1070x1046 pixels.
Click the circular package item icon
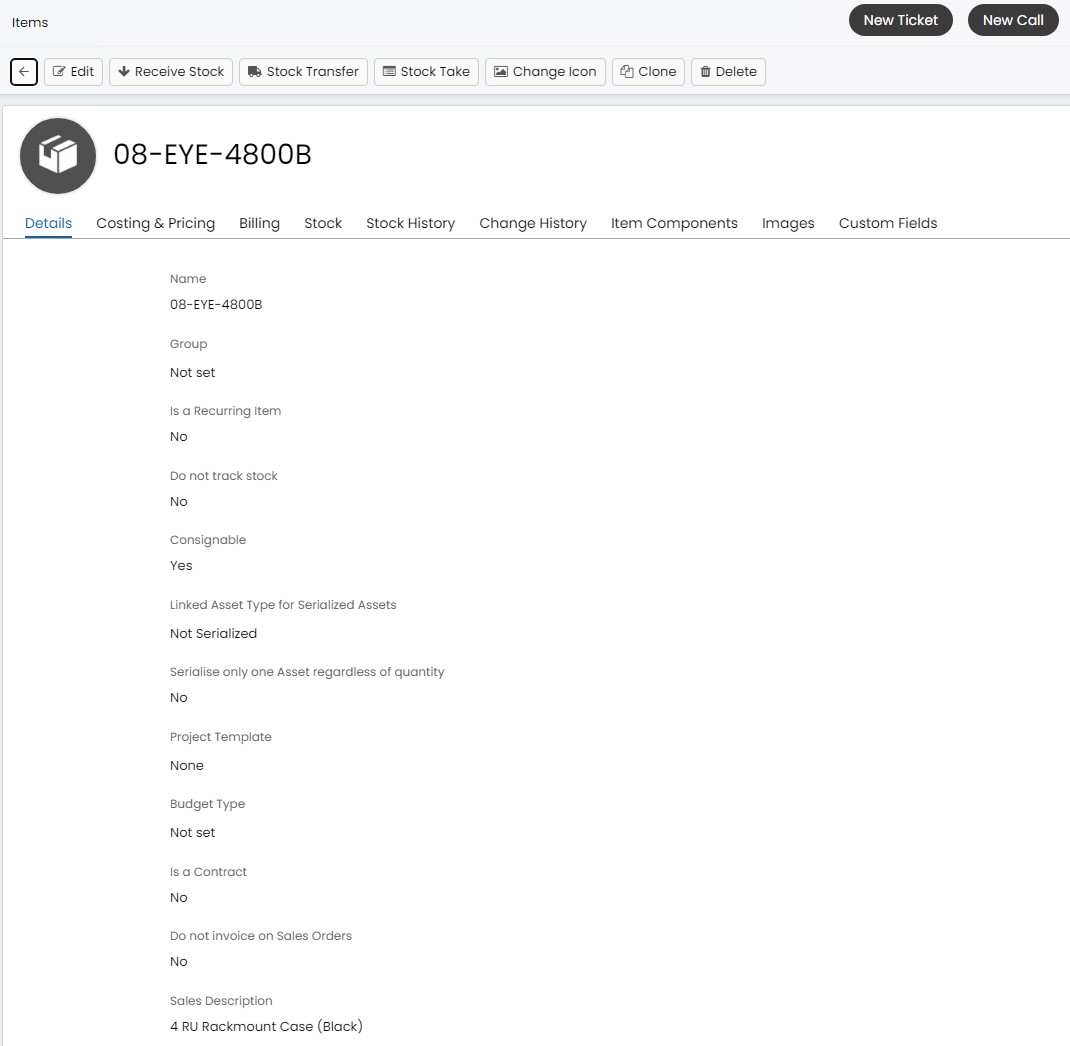pos(57,155)
